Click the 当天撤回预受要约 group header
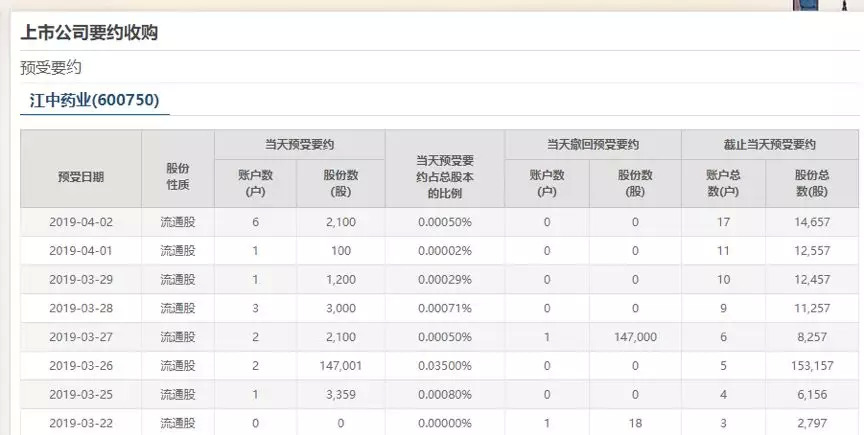 (x=593, y=145)
